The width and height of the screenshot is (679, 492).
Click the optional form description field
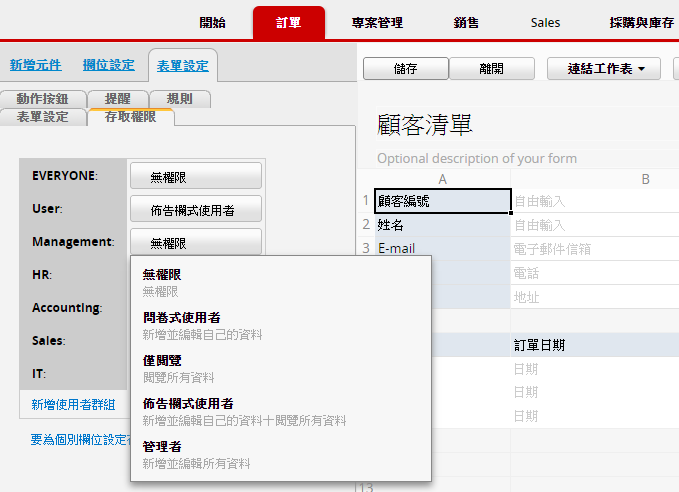pos(477,159)
